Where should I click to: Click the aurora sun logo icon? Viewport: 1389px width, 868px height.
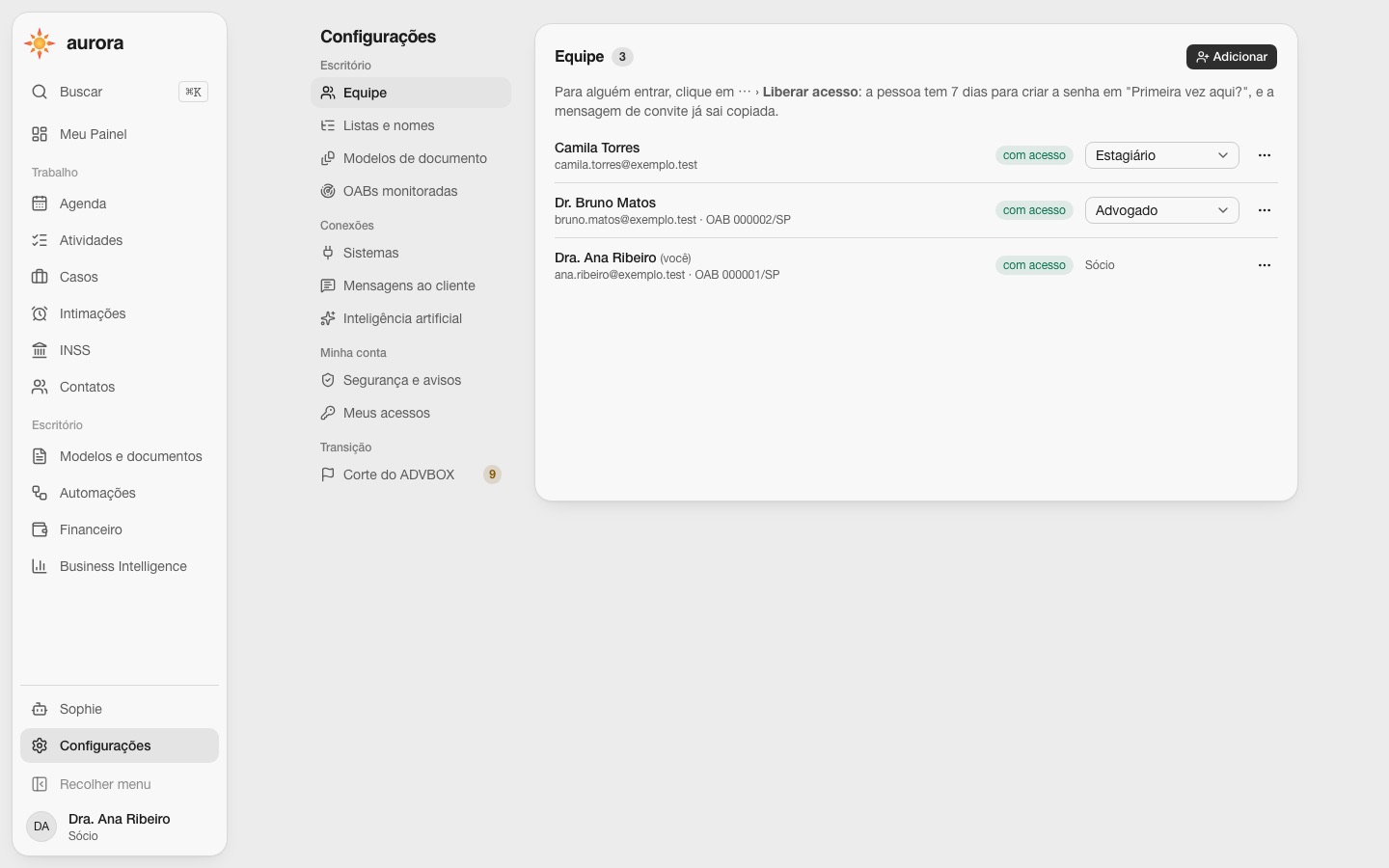(40, 43)
